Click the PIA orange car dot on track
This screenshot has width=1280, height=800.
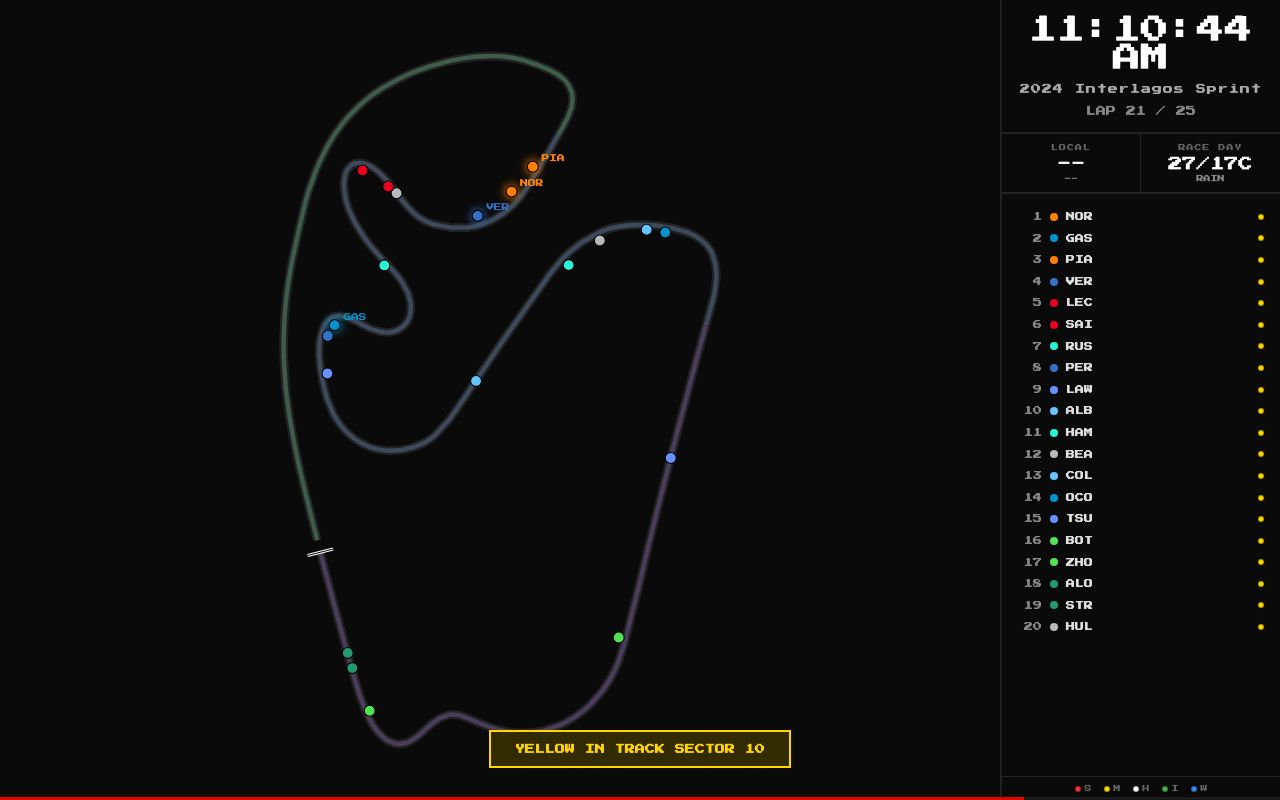pyautogui.click(x=533, y=166)
